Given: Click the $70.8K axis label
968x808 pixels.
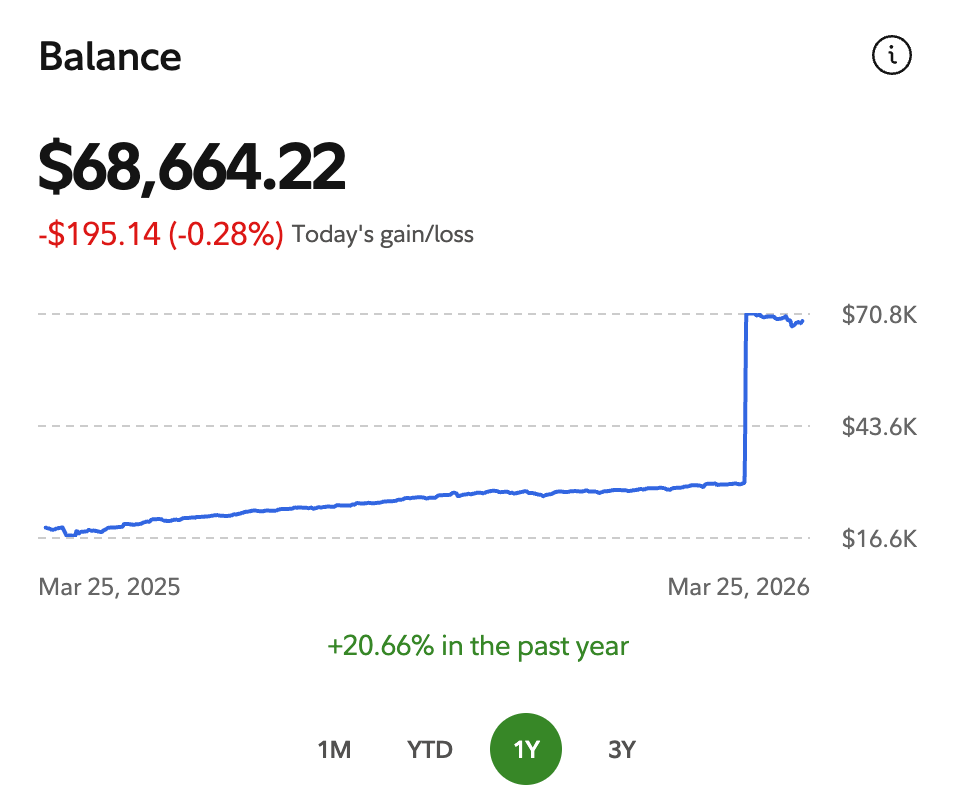Looking at the screenshot, I should coord(879,315).
